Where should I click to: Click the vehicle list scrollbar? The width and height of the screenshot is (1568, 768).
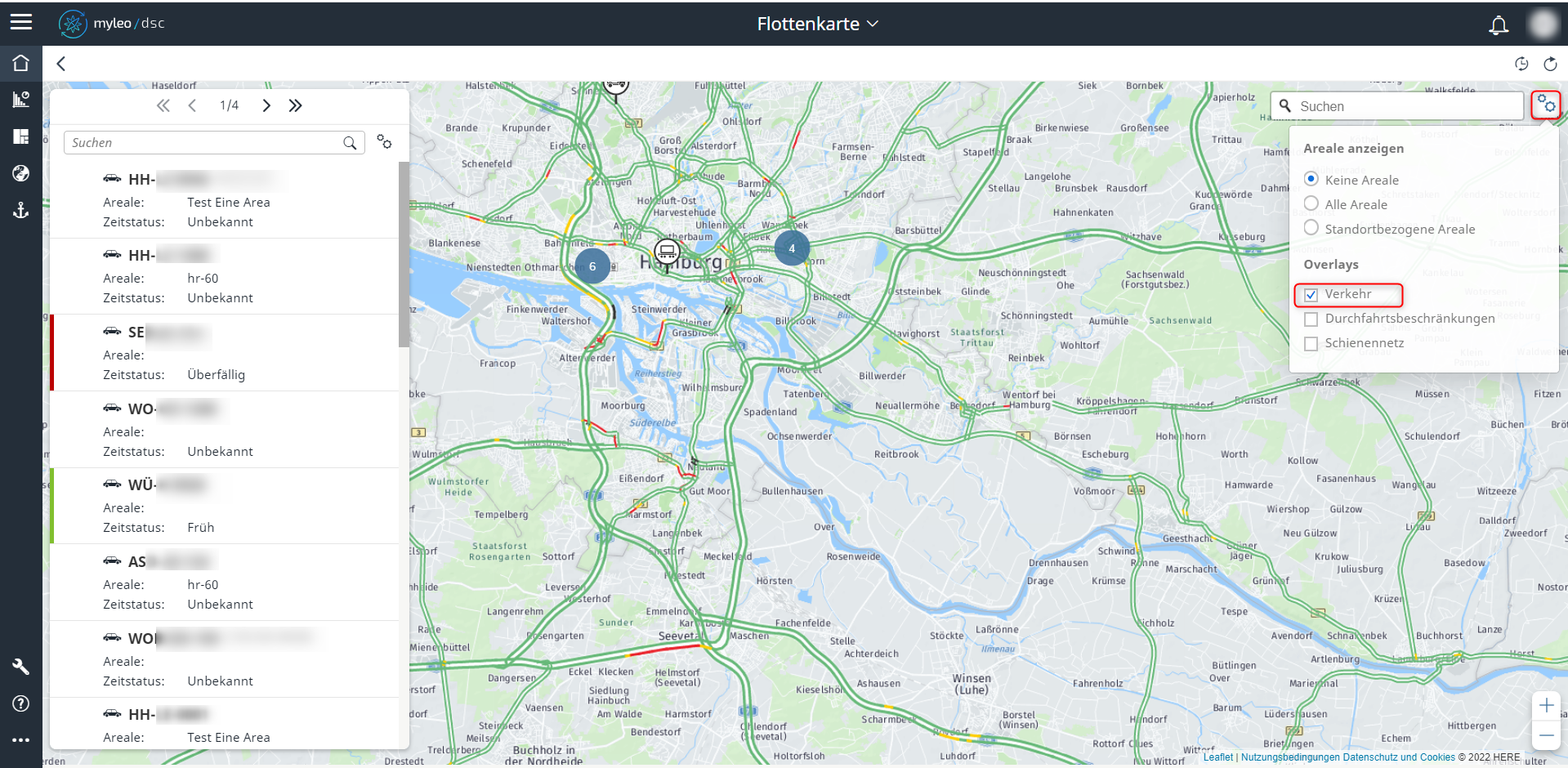[x=404, y=254]
